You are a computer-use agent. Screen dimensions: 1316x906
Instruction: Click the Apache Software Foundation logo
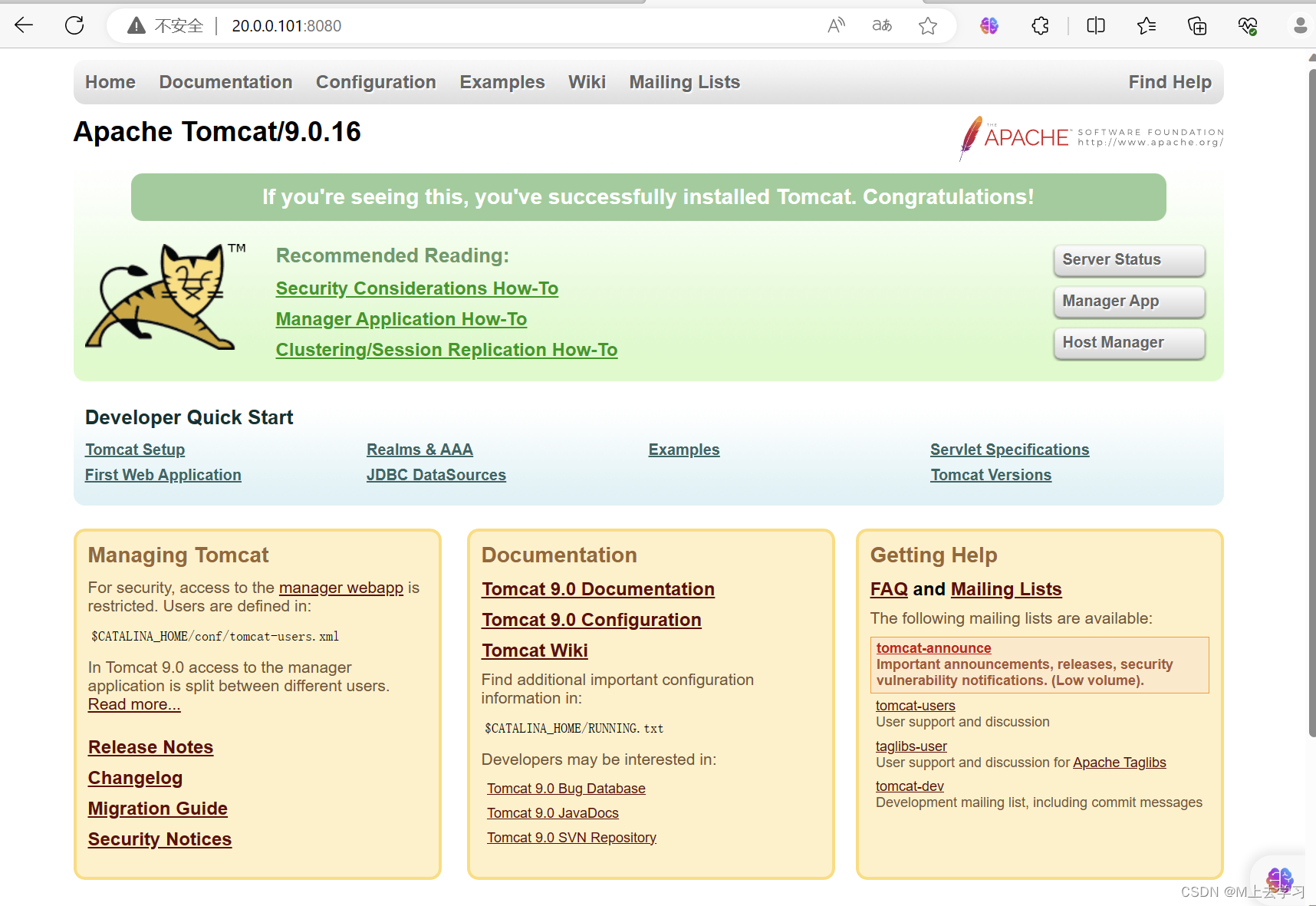tap(1091, 138)
